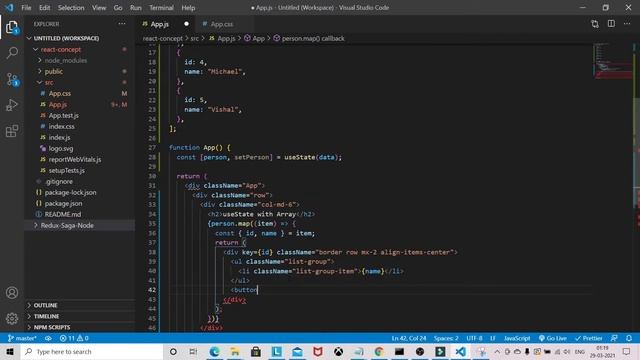Click Open Changes icon in editor toolbar
640x360 pixels.
coord(595,24)
